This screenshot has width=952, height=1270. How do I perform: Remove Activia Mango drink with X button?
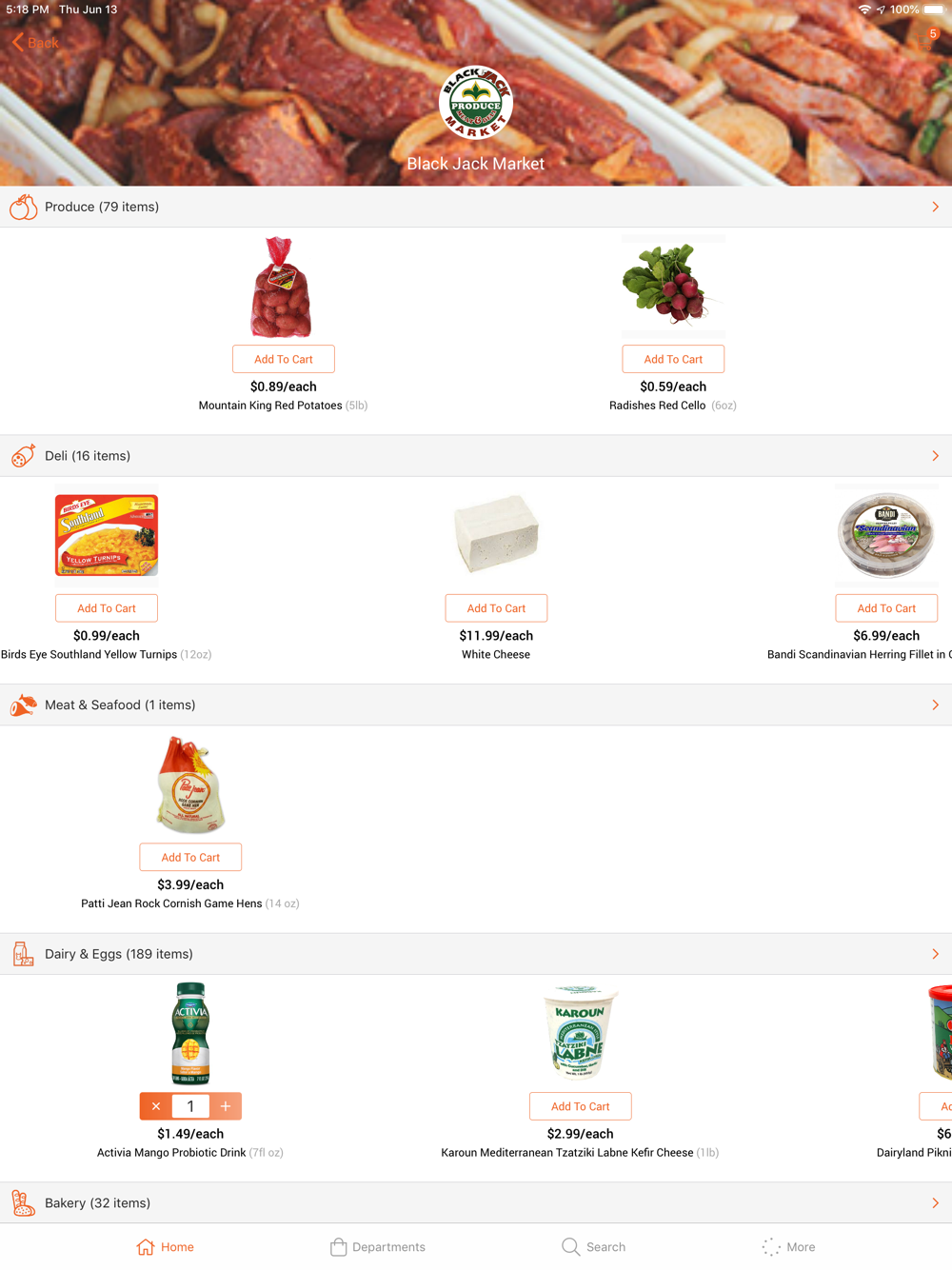156,1106
